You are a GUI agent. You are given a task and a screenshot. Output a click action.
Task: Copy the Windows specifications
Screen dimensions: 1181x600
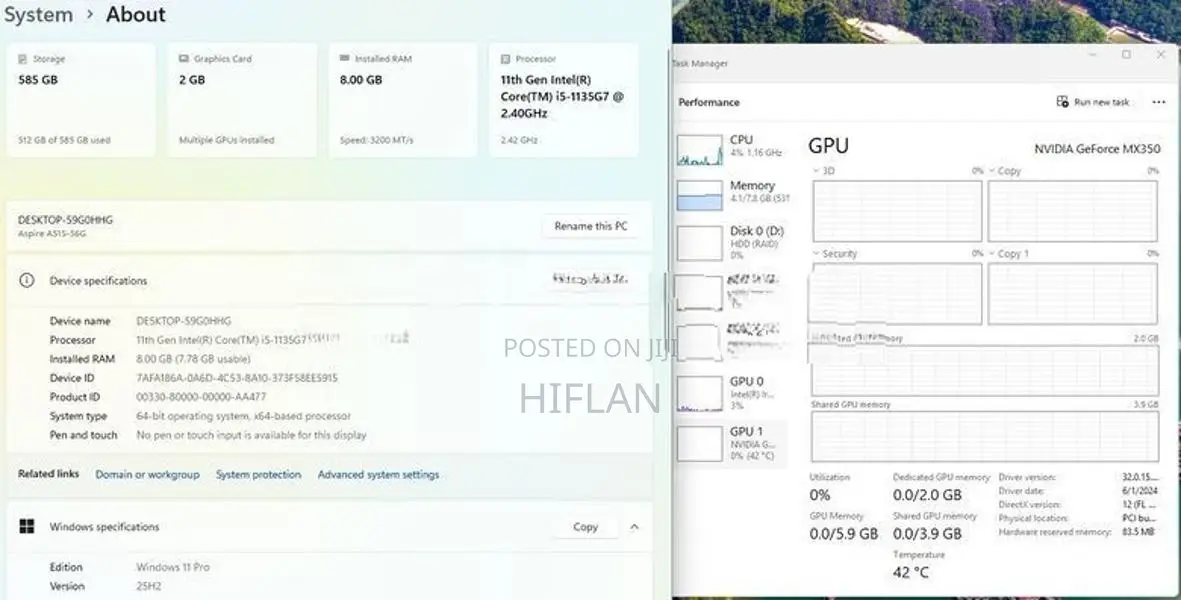pyautogui.click(x=585, y=527)
